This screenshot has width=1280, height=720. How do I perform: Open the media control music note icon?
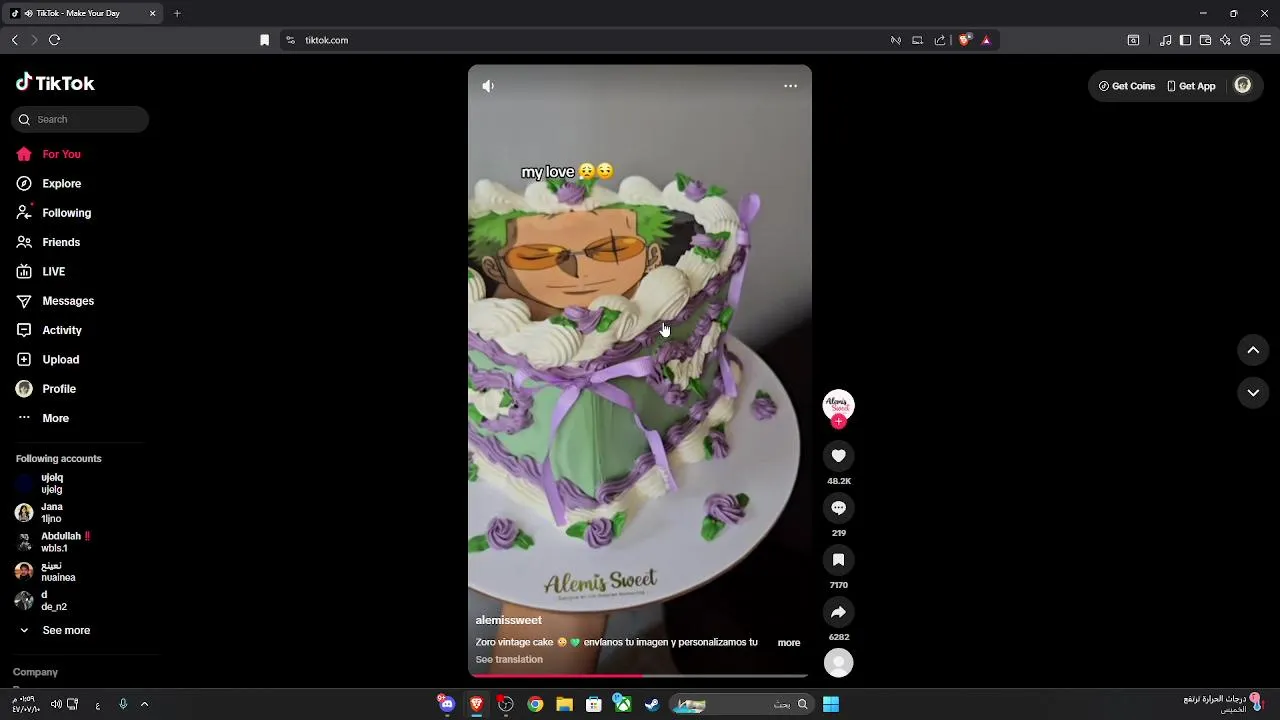(x=1165, y=40)
